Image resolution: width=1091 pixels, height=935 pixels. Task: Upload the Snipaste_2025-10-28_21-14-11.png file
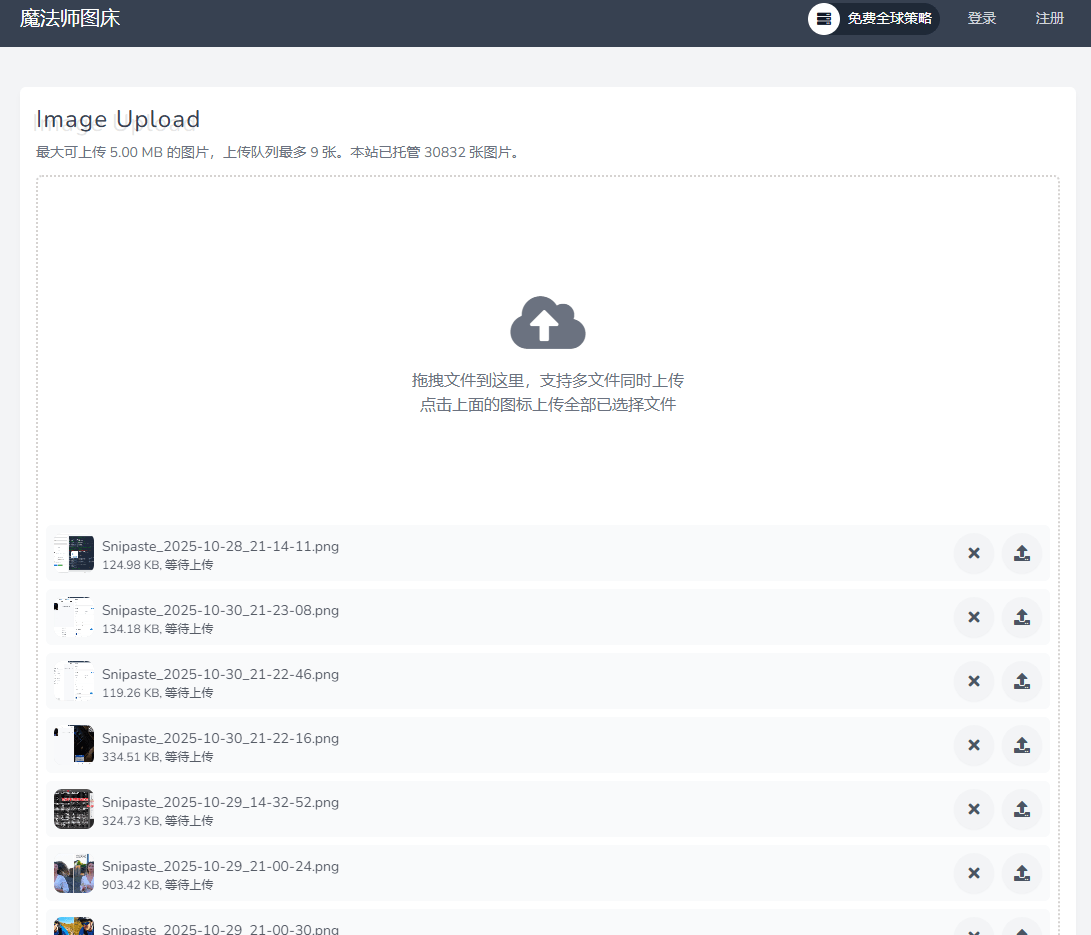pyautogui.click(x=1021, y=554)
